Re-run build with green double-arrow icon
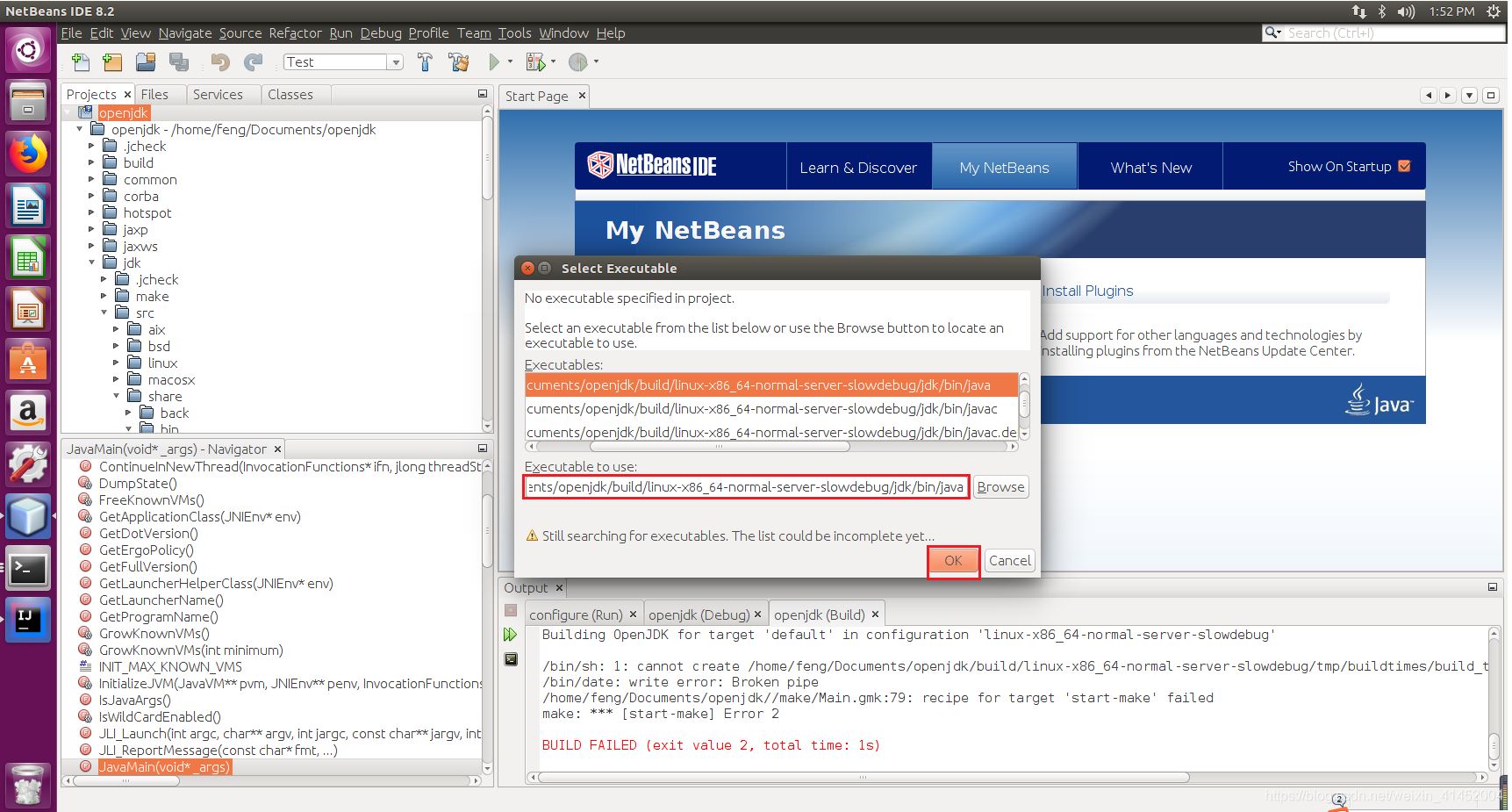The height and width of the screenshot is (812, 1512). 511,635
